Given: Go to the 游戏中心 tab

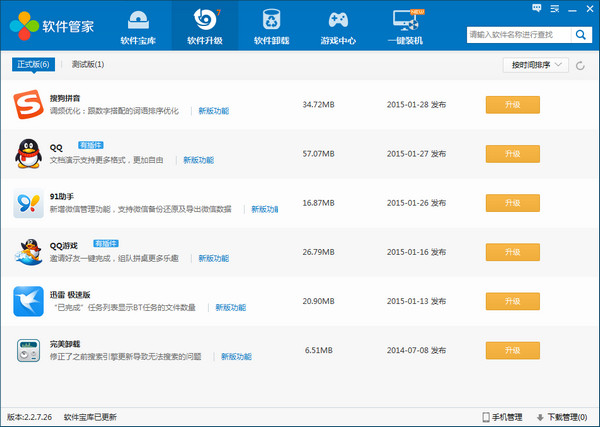Looking at the screenshot, I should coord(339,27).
